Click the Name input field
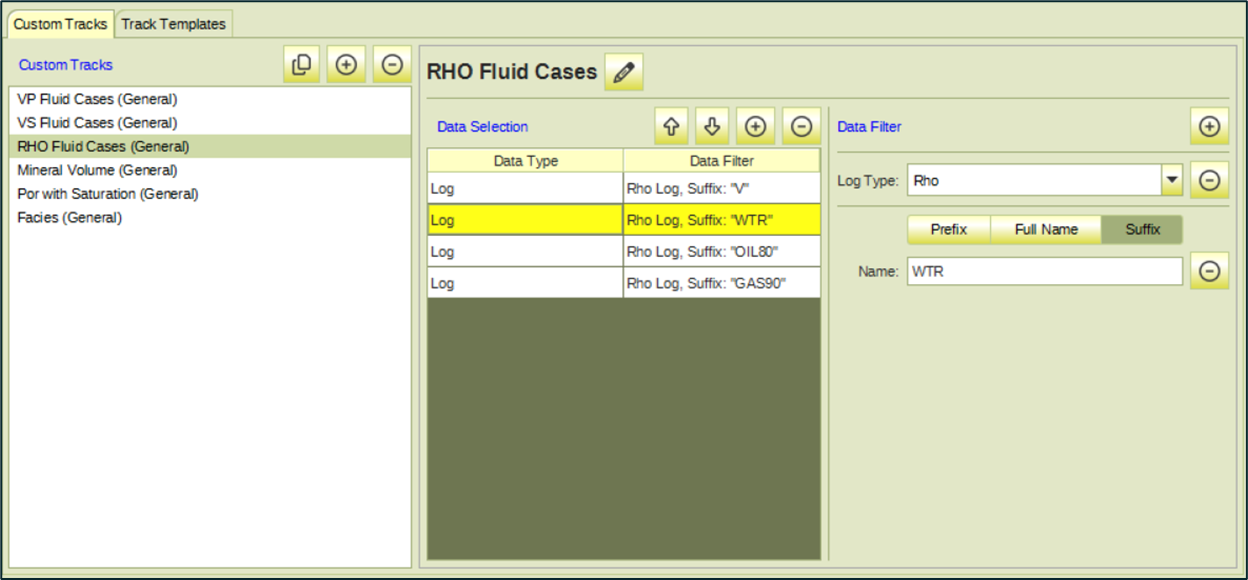 [1044, 271]
